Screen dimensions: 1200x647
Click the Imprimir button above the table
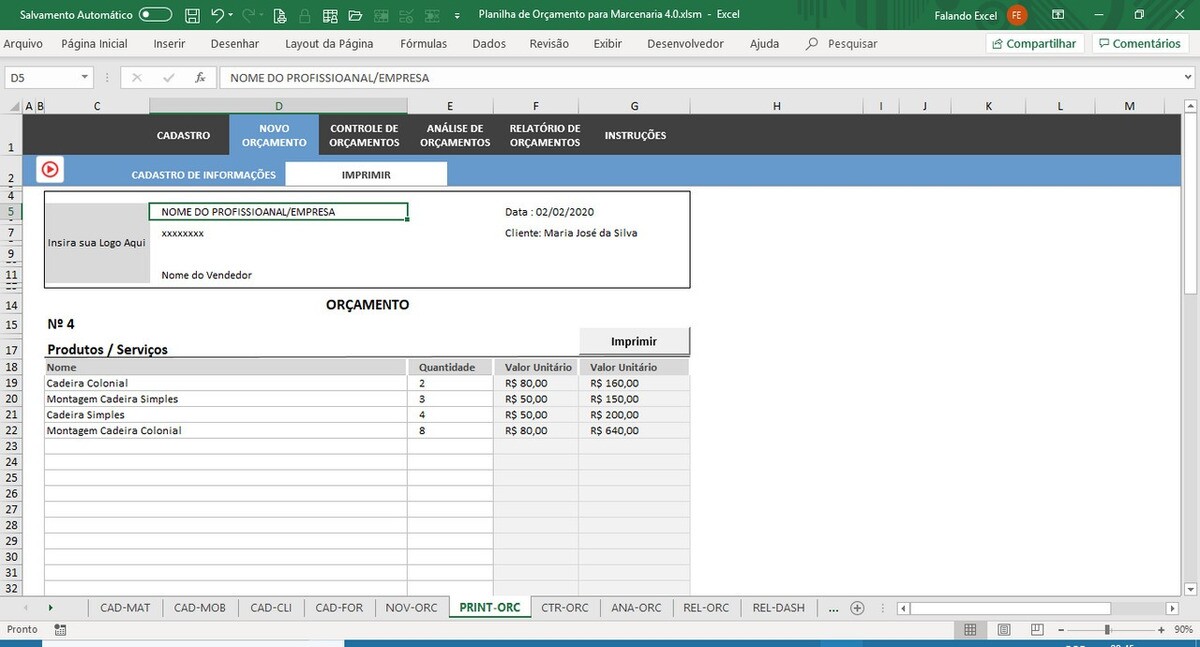click(634, 342)
